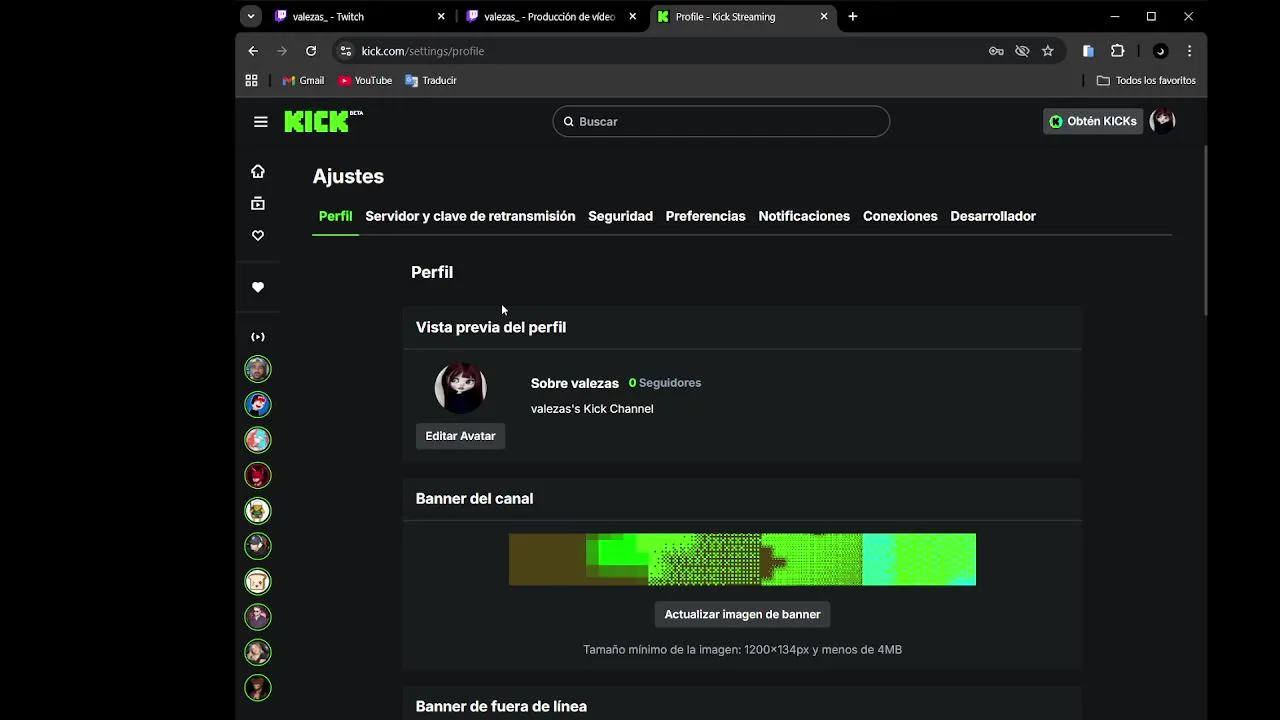Open the red devil channel avatar

click(258, 475)
